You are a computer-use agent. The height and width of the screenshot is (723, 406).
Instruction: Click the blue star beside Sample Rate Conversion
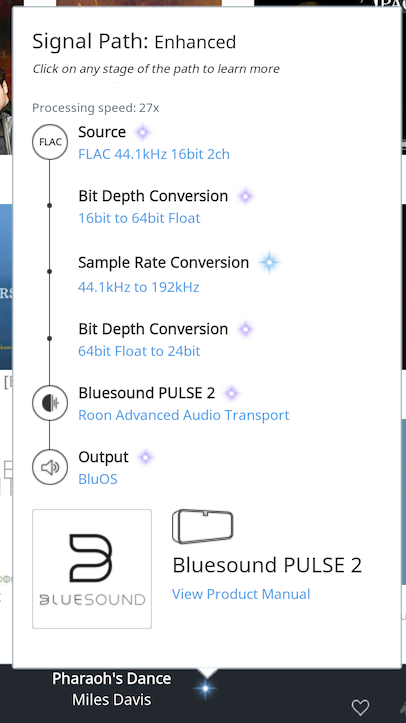tap(269, 262)
